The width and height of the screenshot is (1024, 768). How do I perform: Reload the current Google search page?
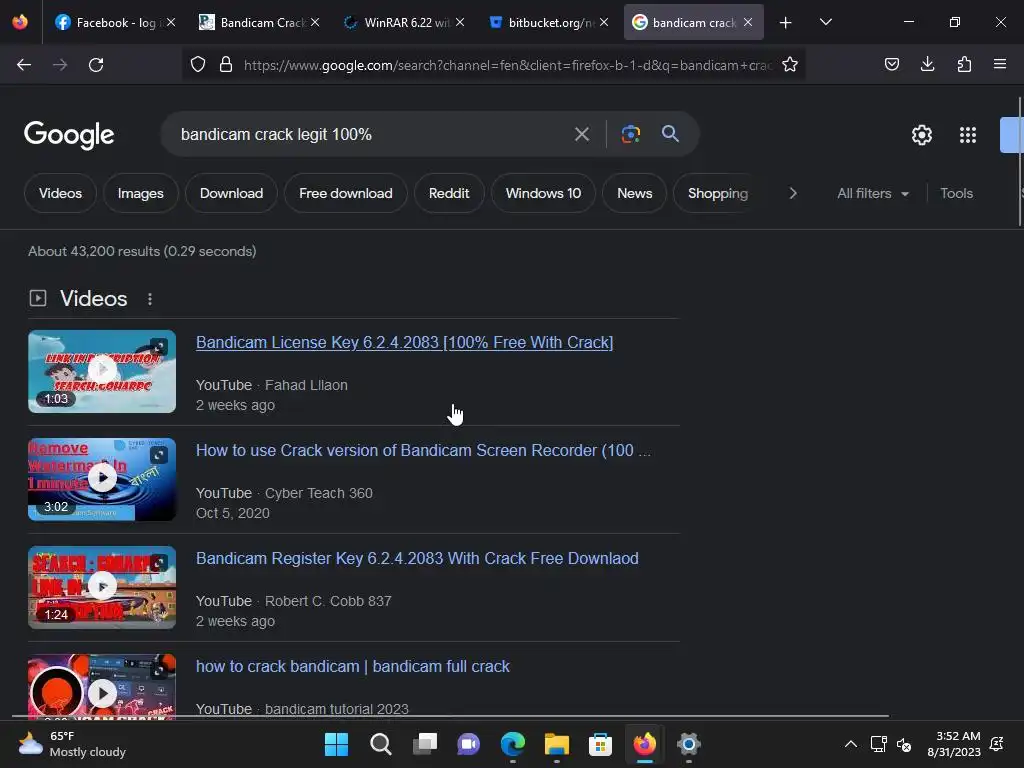pyautogui.click(x=96, y=65)
